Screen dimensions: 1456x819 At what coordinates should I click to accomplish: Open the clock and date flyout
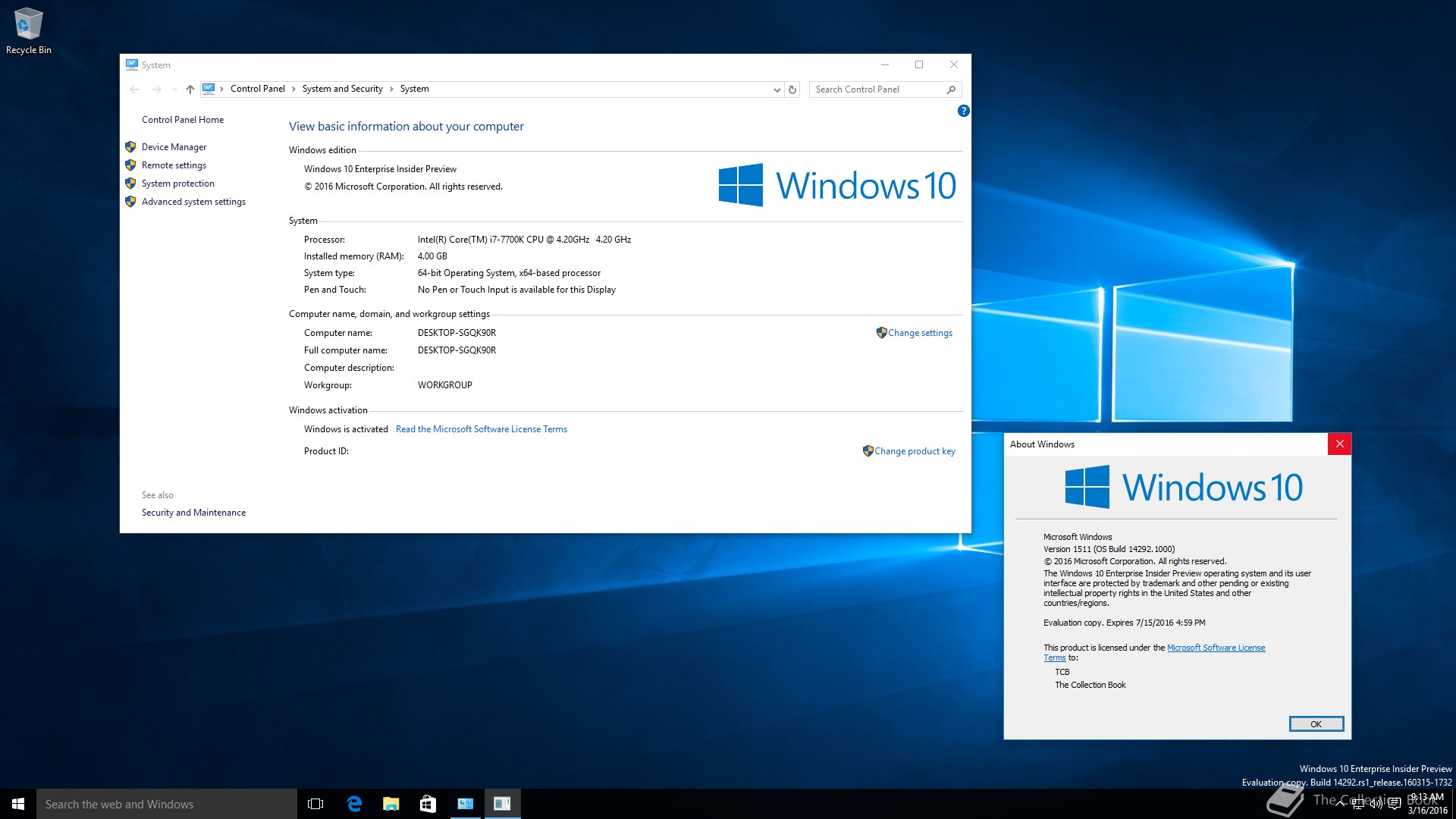1427,804
